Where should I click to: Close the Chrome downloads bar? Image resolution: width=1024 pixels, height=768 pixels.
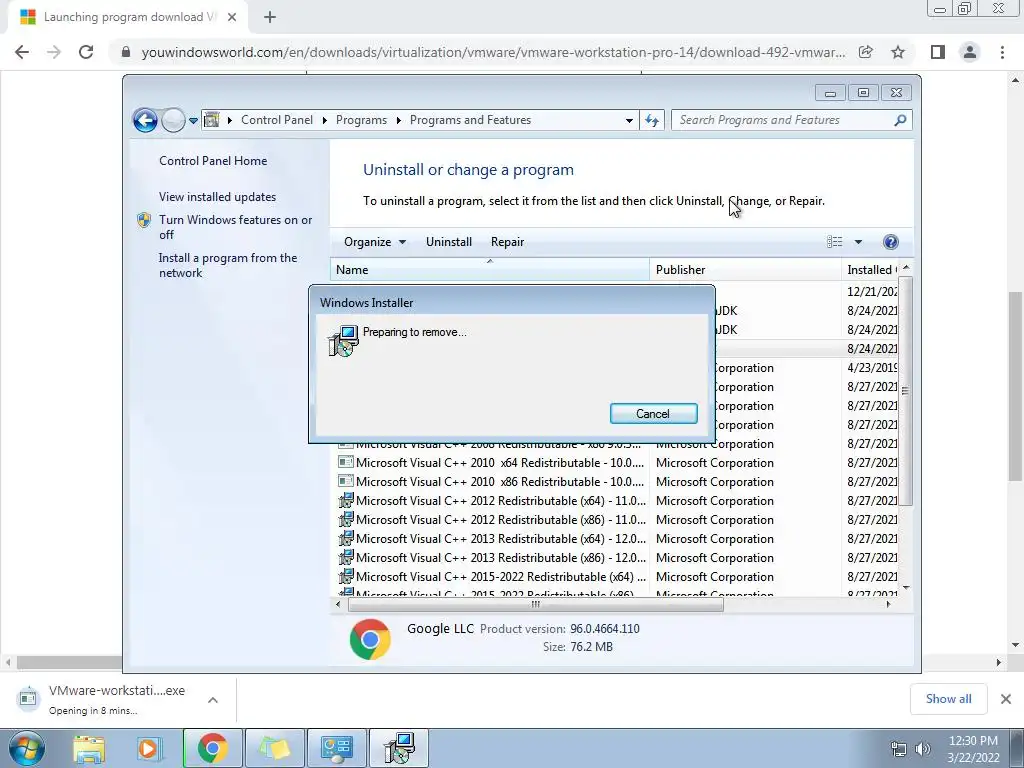[1006, 699]
